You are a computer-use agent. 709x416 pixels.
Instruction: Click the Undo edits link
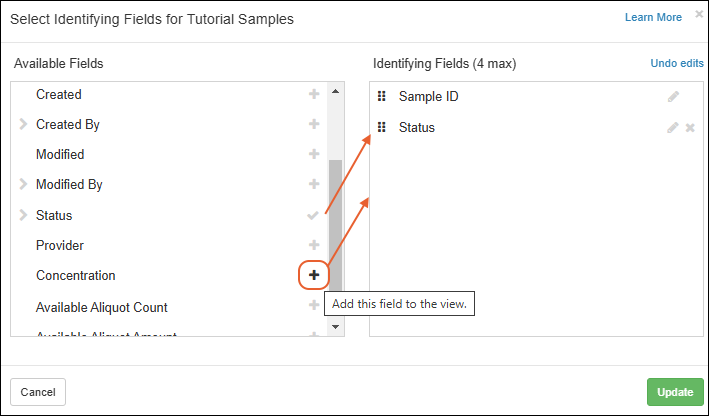pos(677,63)
